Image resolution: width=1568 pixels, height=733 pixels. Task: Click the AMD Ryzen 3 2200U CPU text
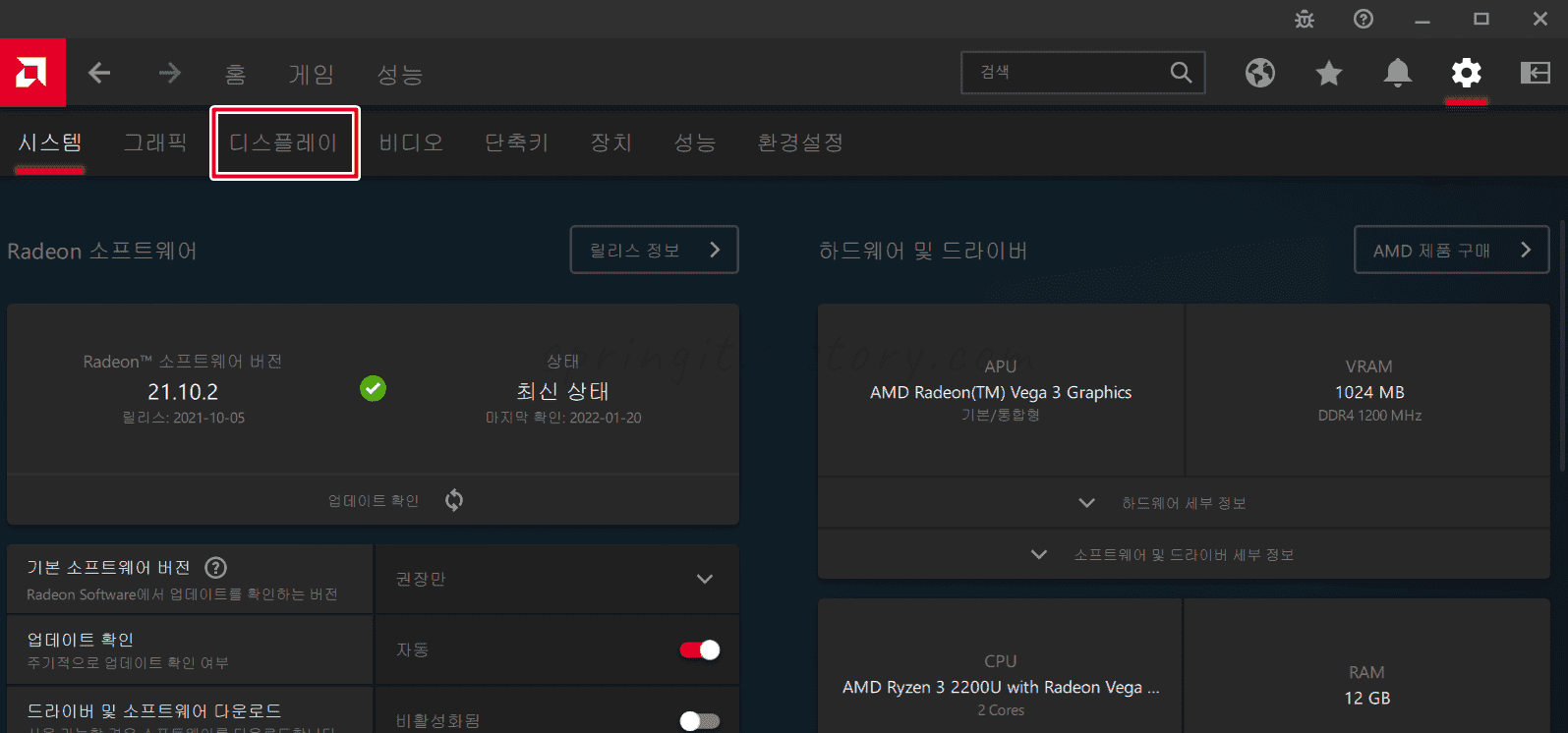coord(1001,688)
